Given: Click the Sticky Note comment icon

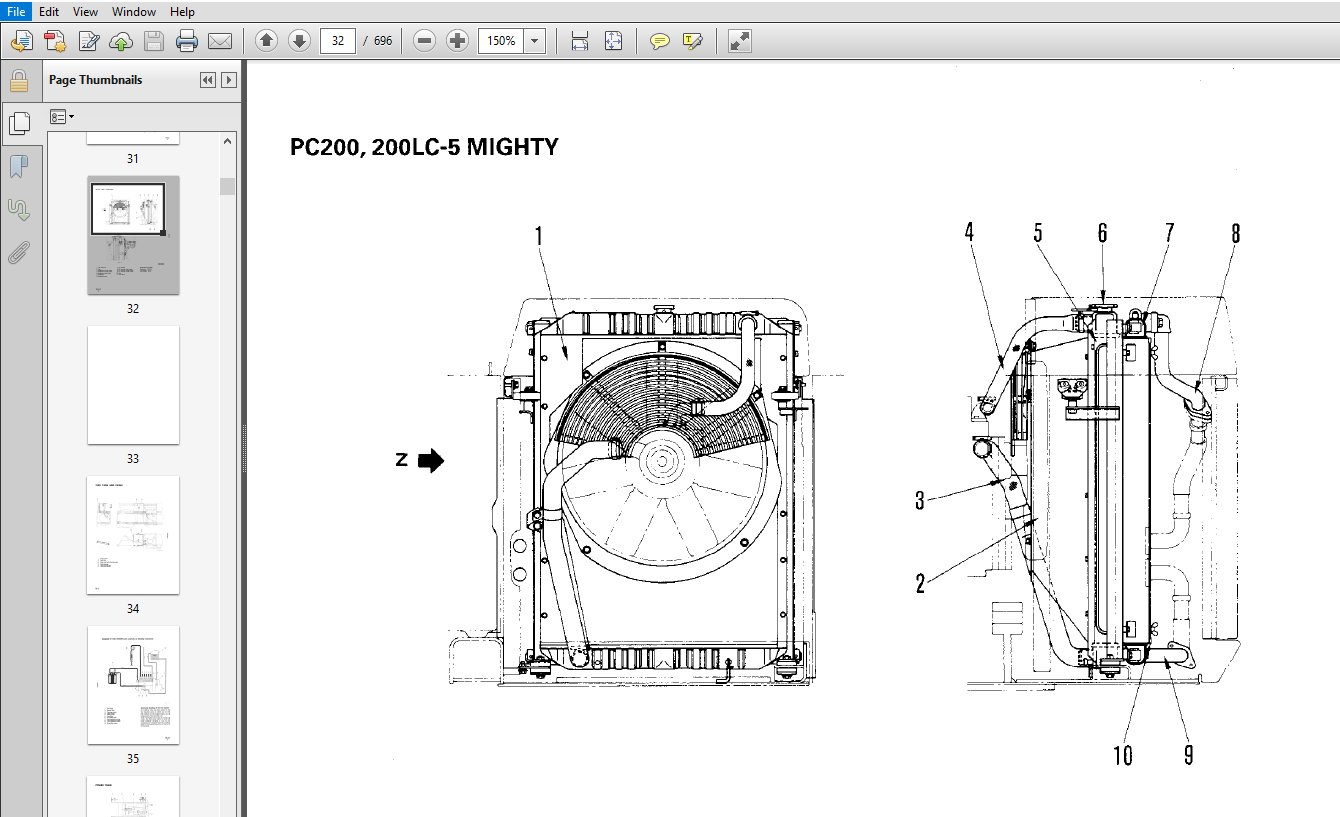Looking at the screenshot, I should 660,41.
